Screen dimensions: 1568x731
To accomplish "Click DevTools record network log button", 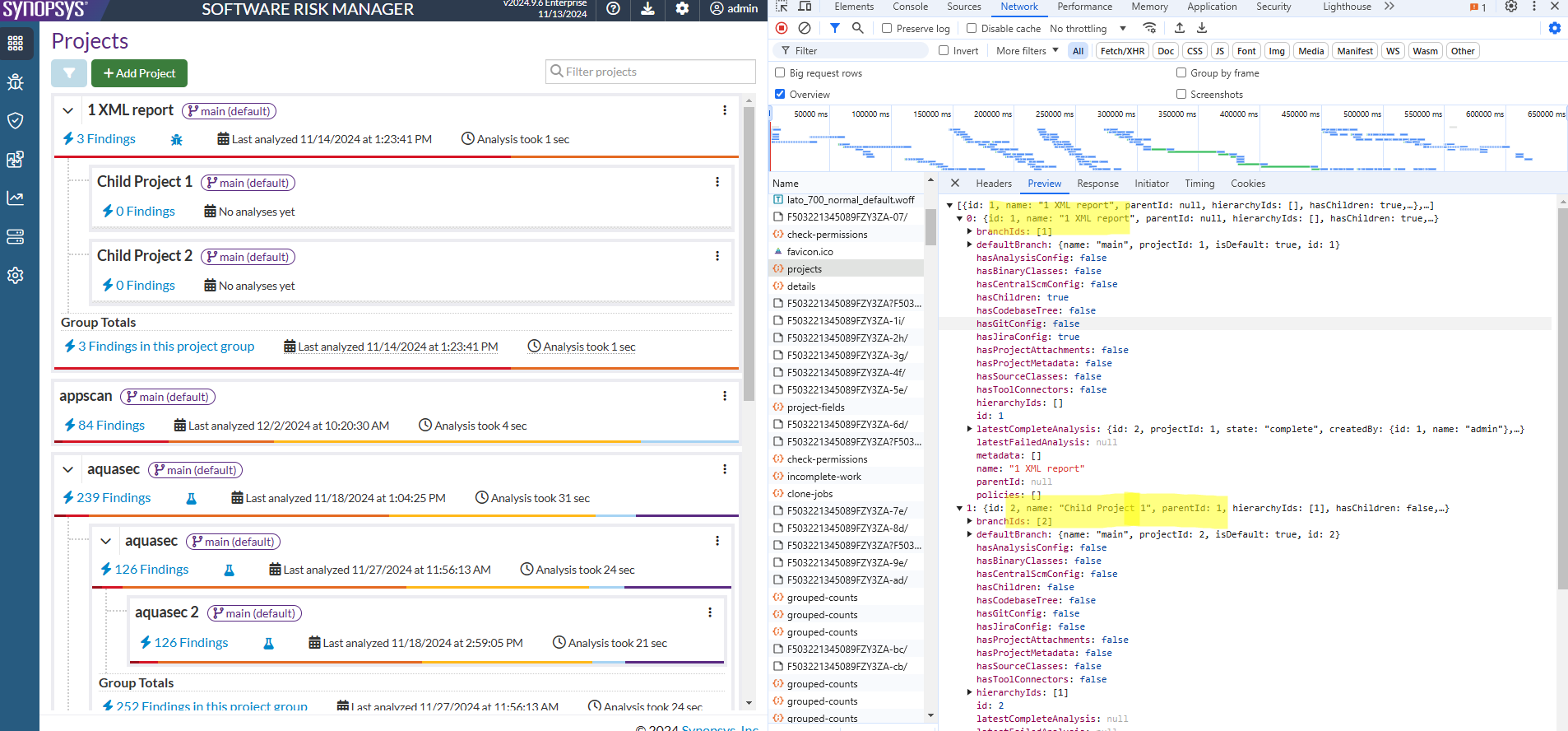I will pyautogui.click(x=782, y=28).
